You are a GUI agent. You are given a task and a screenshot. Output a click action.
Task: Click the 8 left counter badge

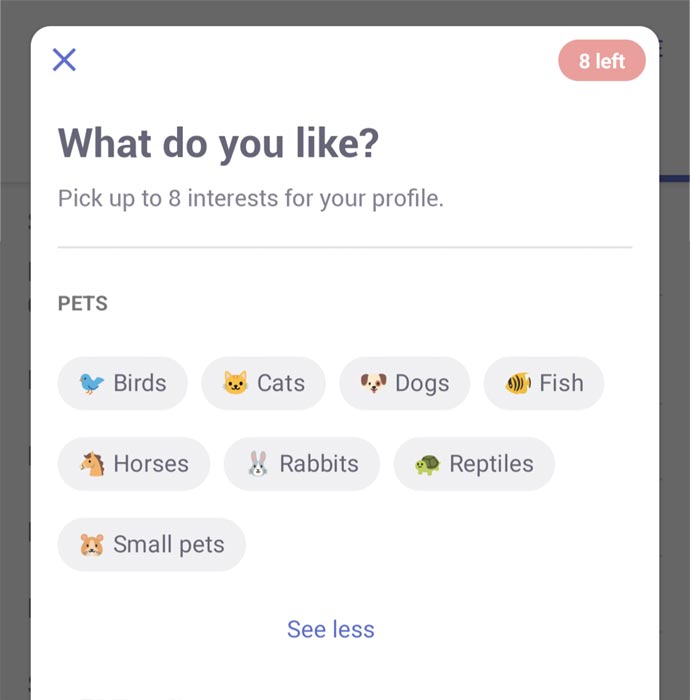click(602, 60)
